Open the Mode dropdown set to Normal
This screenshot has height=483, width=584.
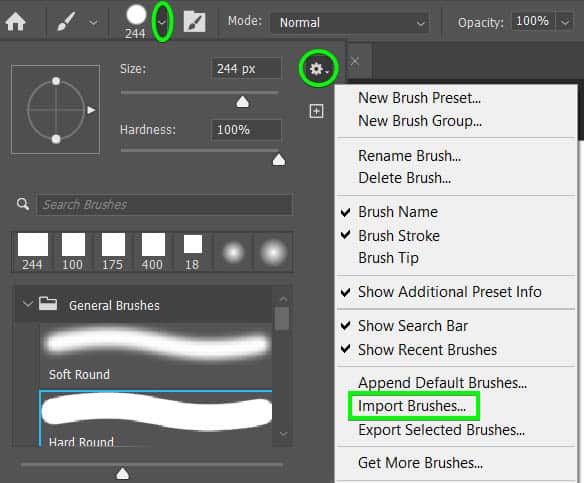tap(349, 23)
